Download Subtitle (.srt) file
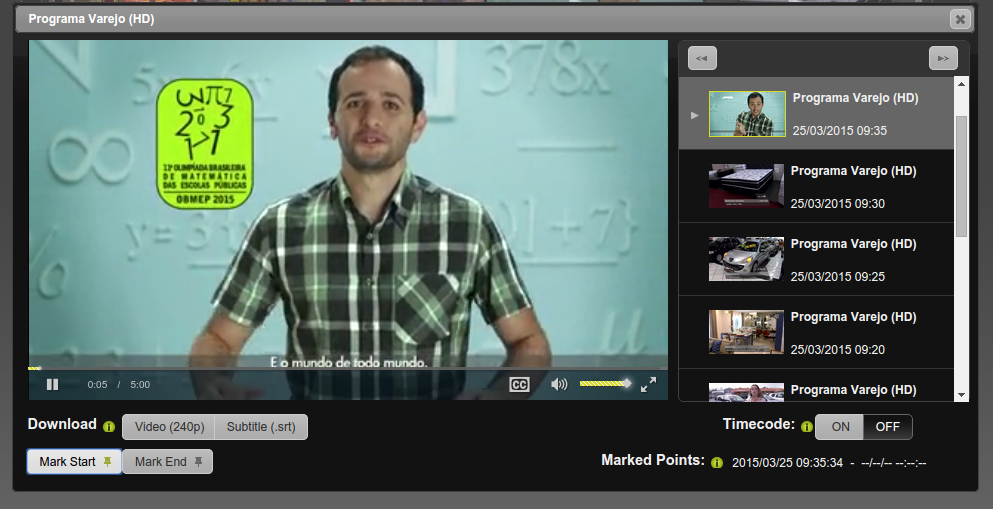The height and width of the screenshot is (509, 993). 261,427
